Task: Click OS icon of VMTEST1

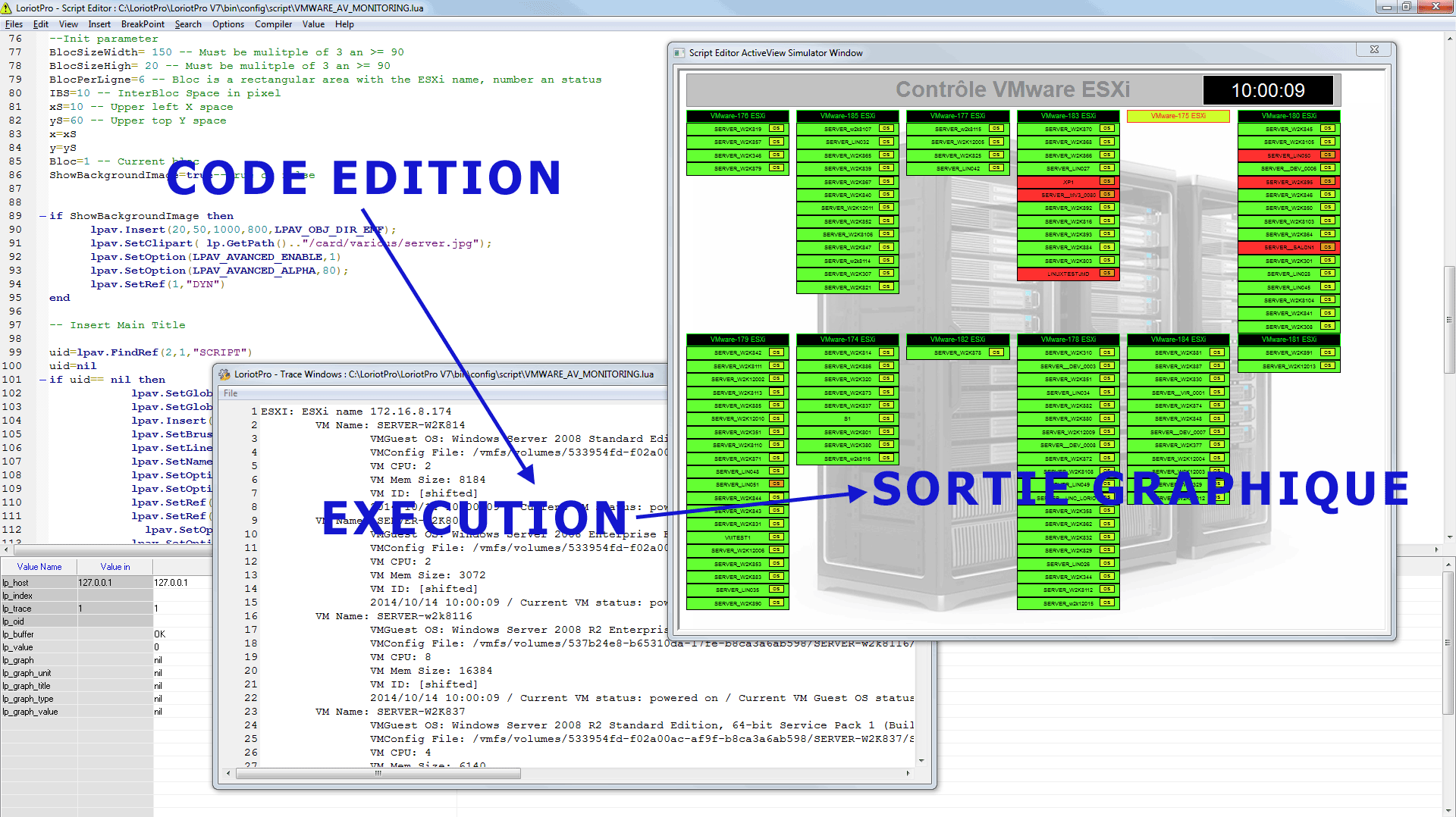Action: [x=777, y=537]
